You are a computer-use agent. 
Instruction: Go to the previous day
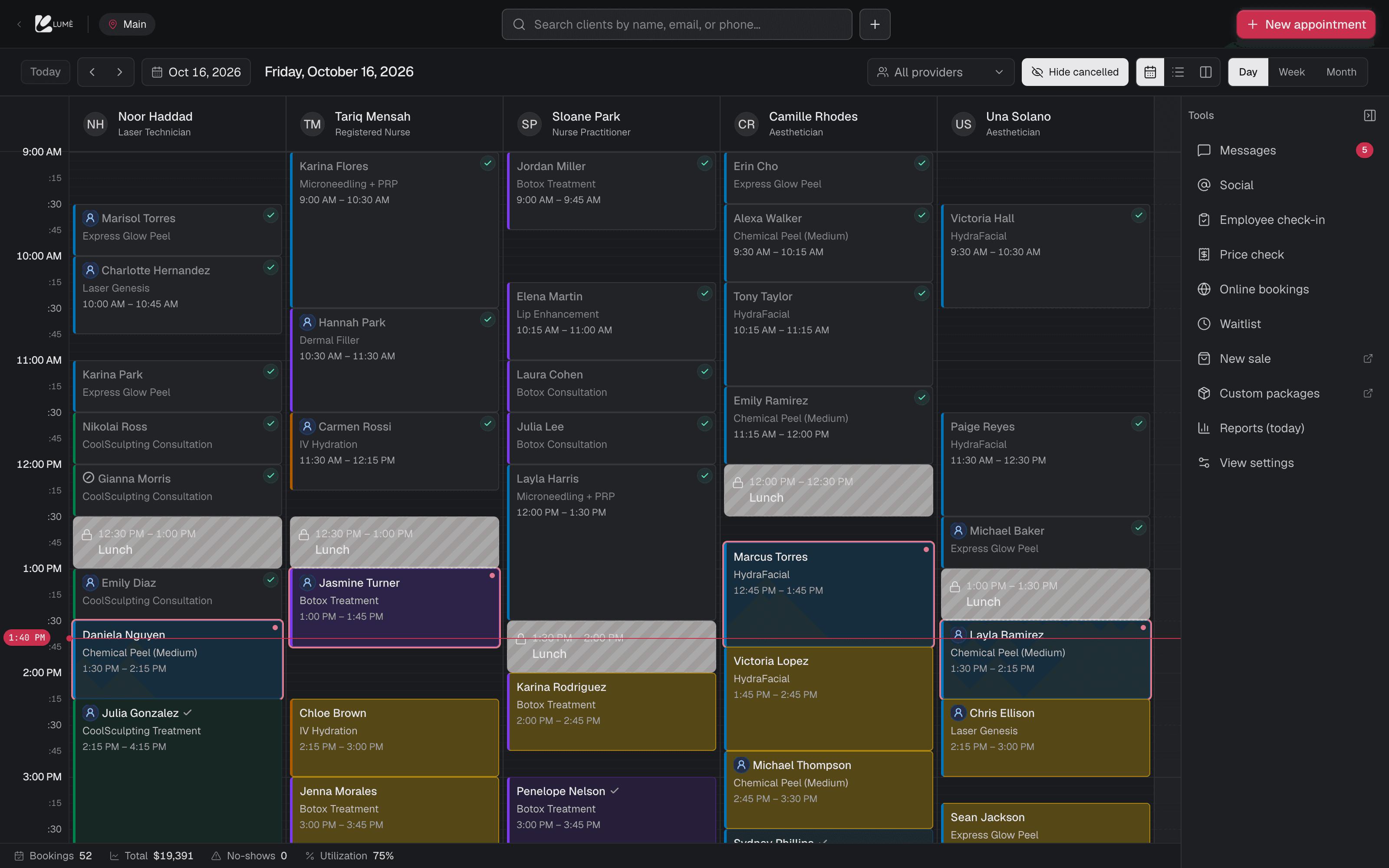pyautogui.click(x=92, y=72)
